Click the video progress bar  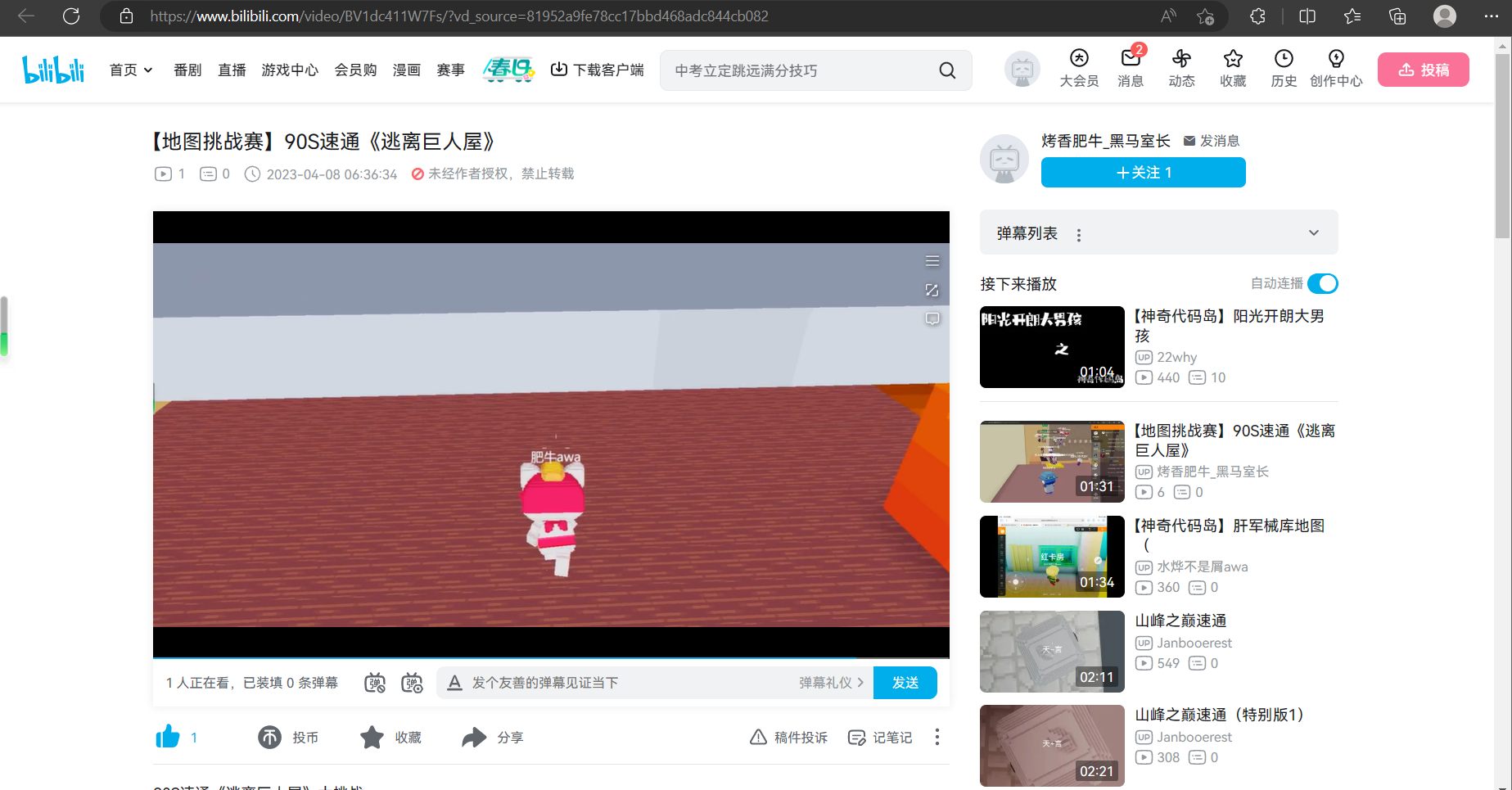pyautogui.click(x=551, y=657)
